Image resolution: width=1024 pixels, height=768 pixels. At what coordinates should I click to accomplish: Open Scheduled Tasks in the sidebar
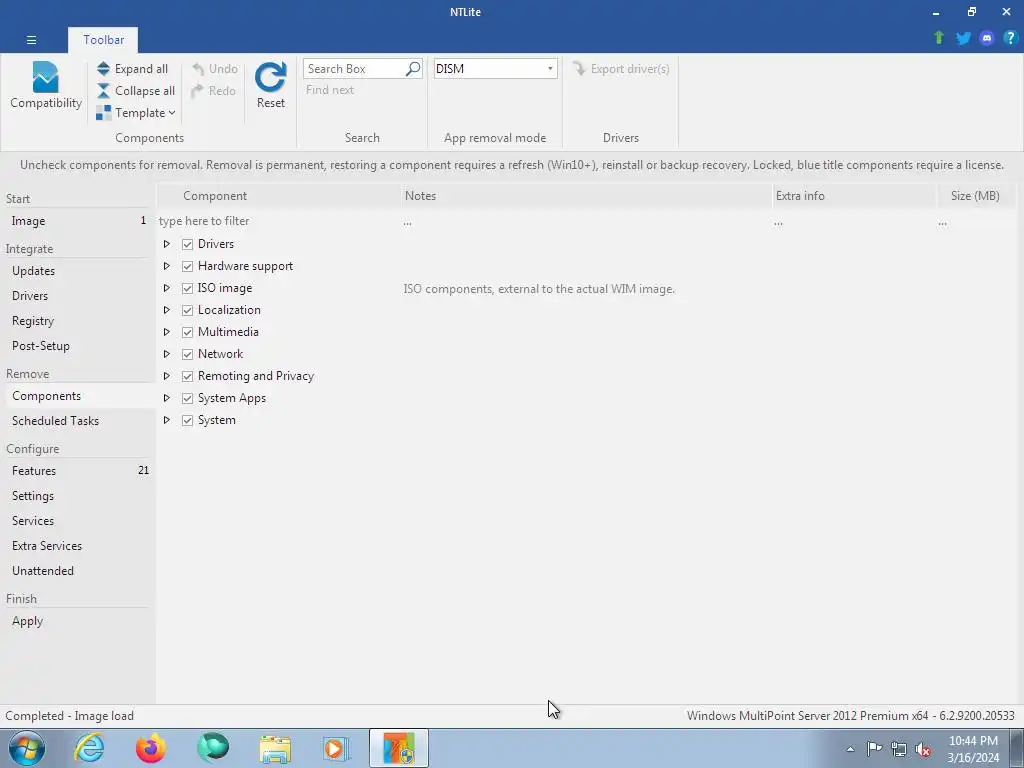tap(77, 421)
